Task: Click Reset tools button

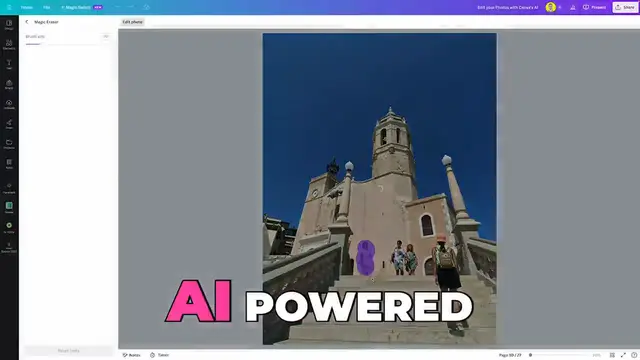Action: point(68,351)
